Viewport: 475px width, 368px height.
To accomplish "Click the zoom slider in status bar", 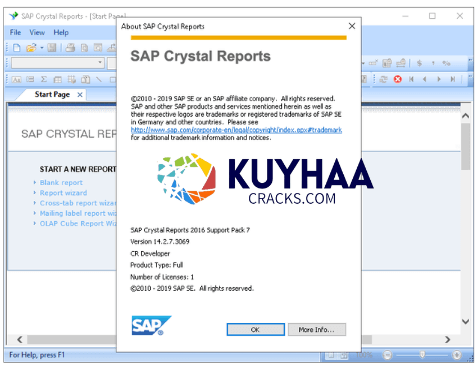I will click(x=422, y=355).
